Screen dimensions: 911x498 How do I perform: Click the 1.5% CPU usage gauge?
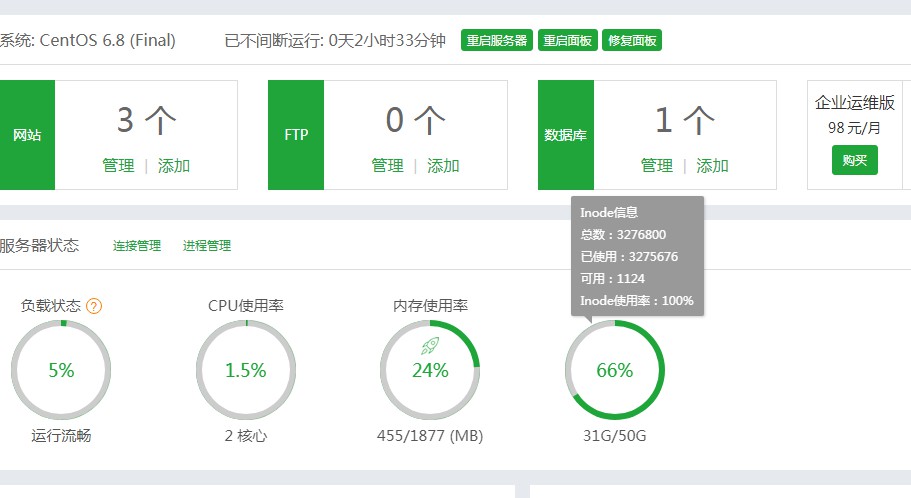click(x=246, y=370)
